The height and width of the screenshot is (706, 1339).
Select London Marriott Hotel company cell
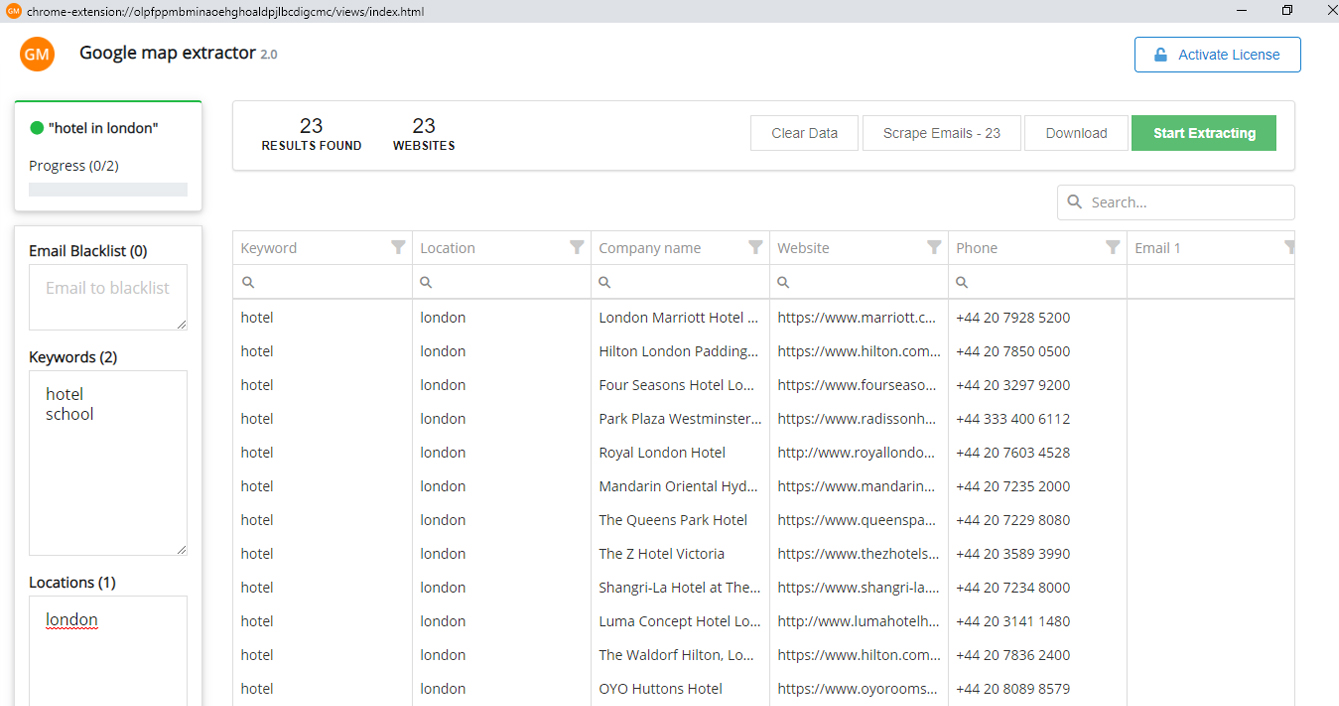680,318
